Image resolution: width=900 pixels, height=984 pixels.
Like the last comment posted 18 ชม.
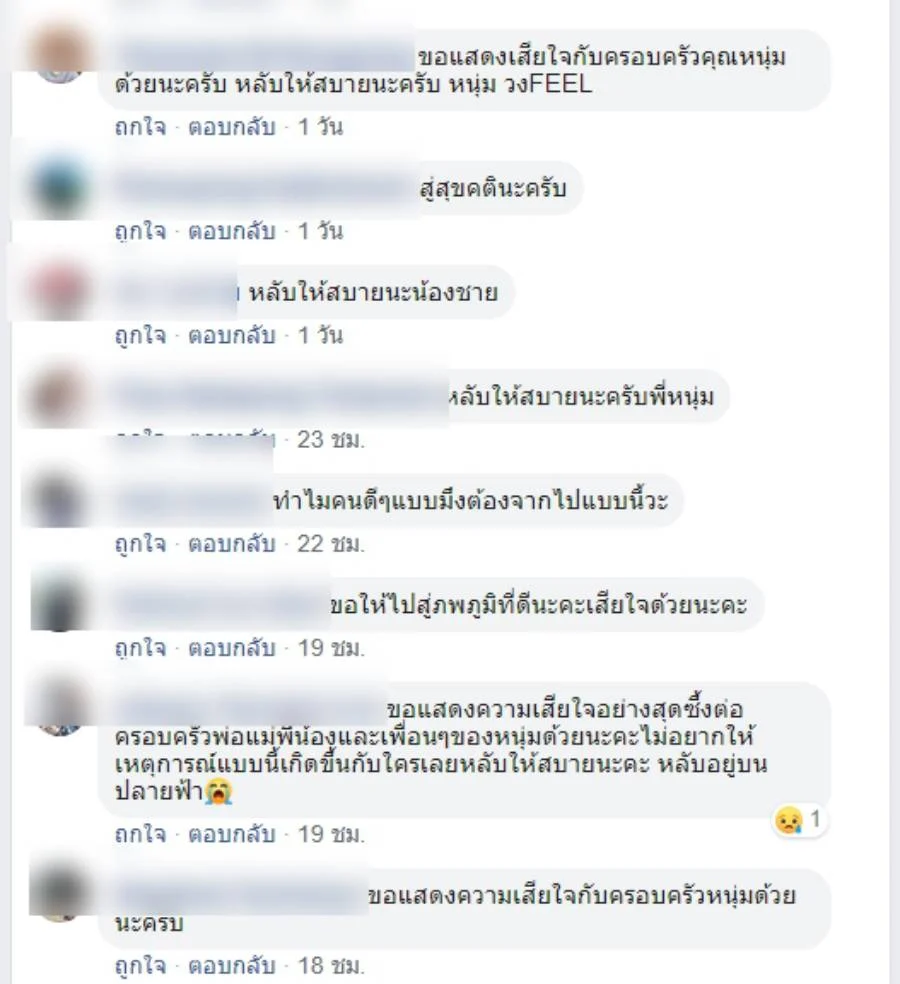(141, 965)
